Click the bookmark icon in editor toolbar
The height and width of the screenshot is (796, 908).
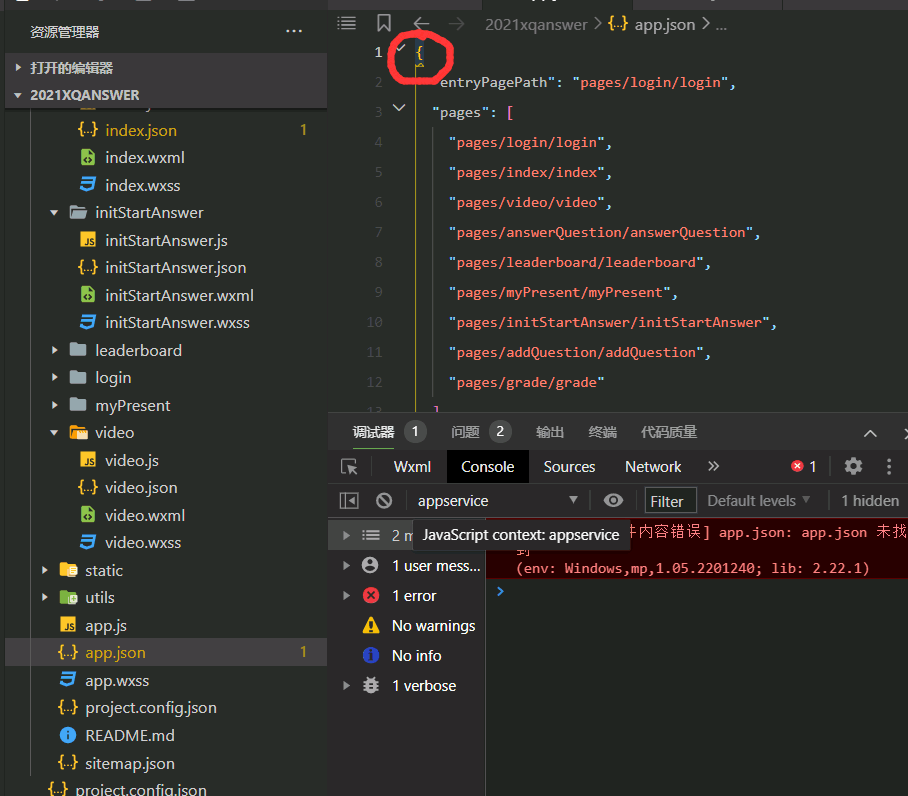(x=383, y=24)
